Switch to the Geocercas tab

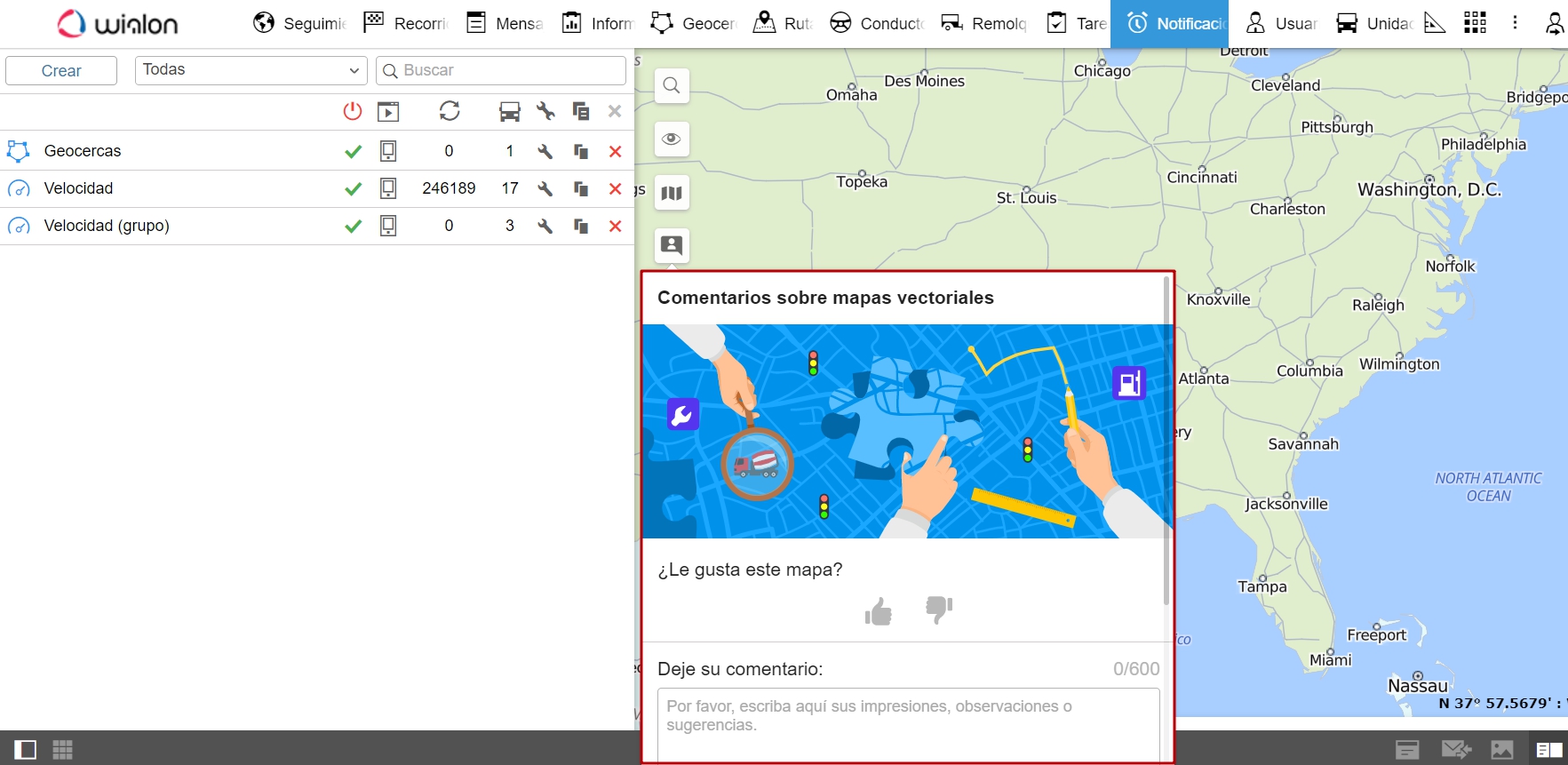694,23
